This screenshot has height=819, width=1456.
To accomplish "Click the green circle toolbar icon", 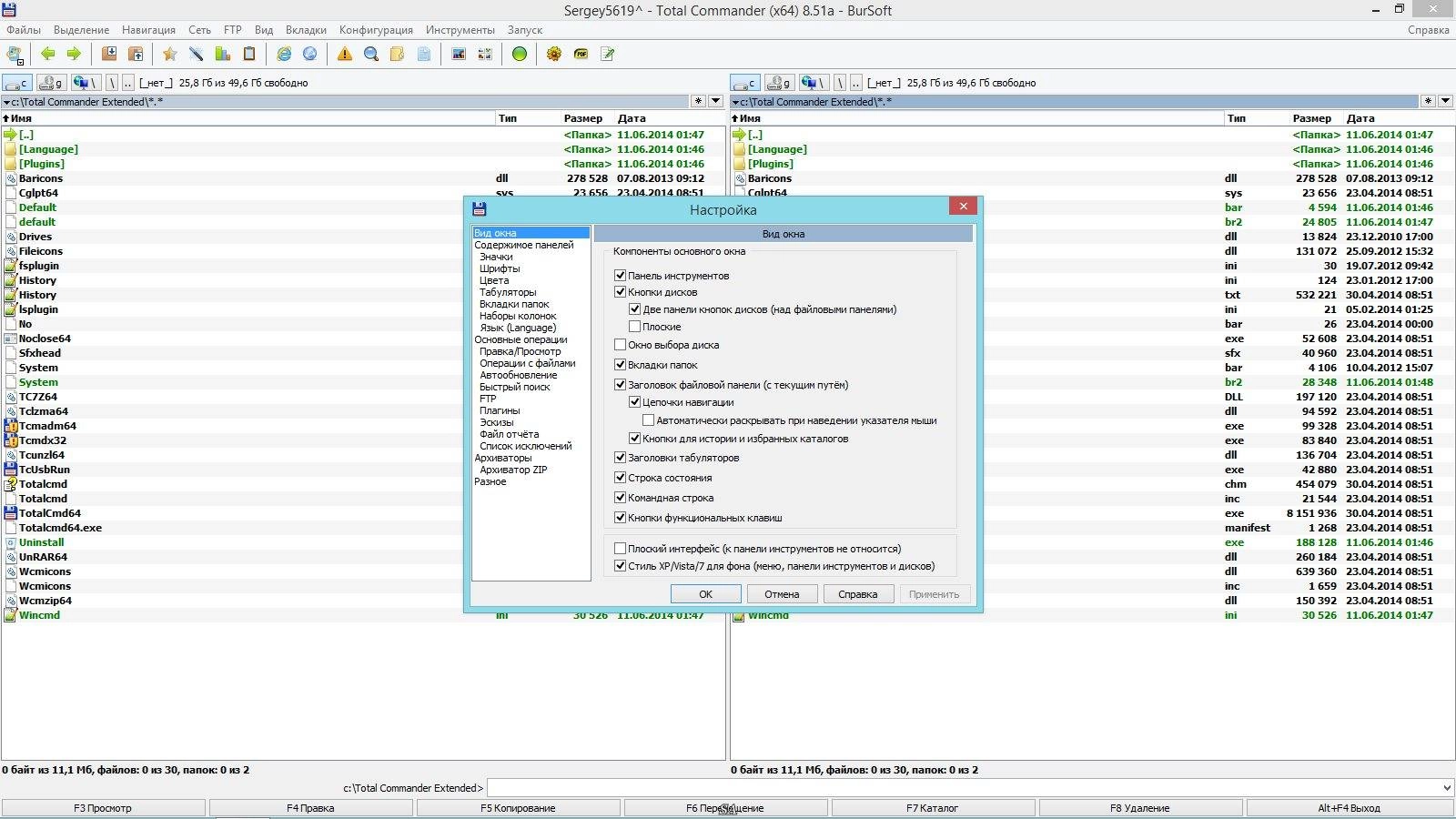I will point(520,54).
